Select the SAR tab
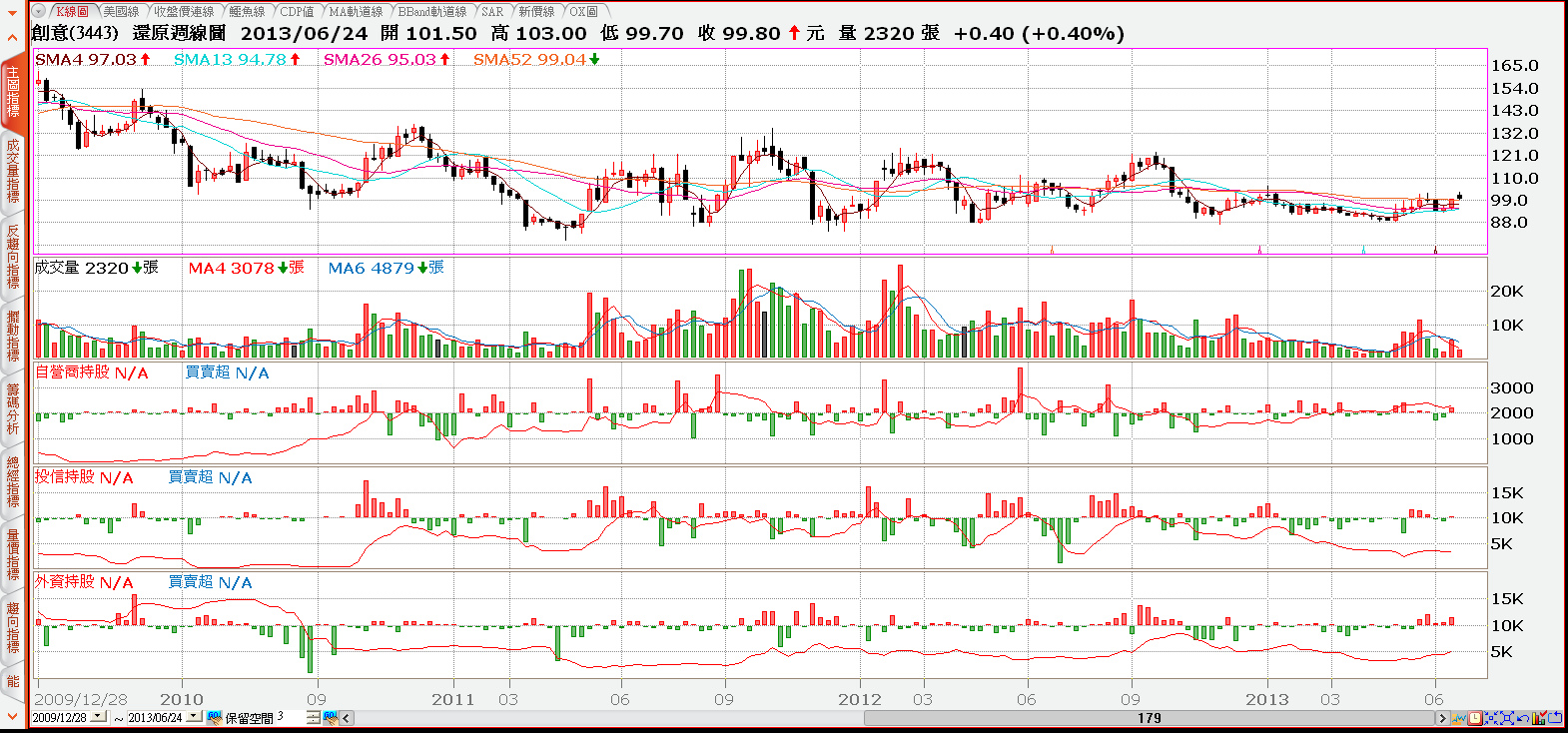Screen dimensions: 1568x733 tap(492, 11)
